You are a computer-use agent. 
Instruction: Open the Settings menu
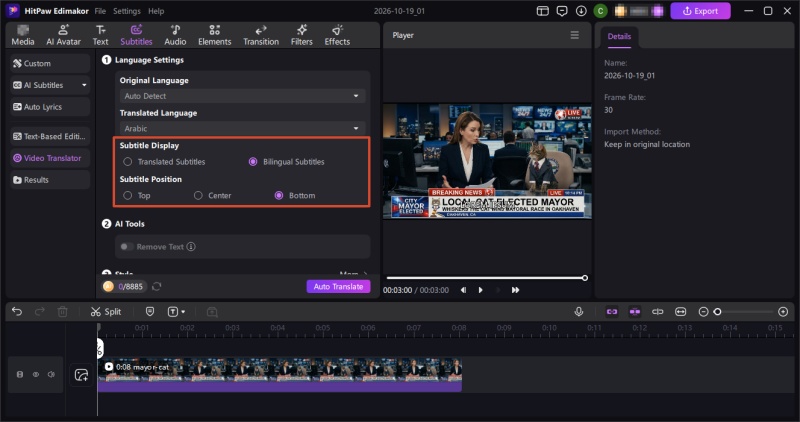tap(127, 11)
